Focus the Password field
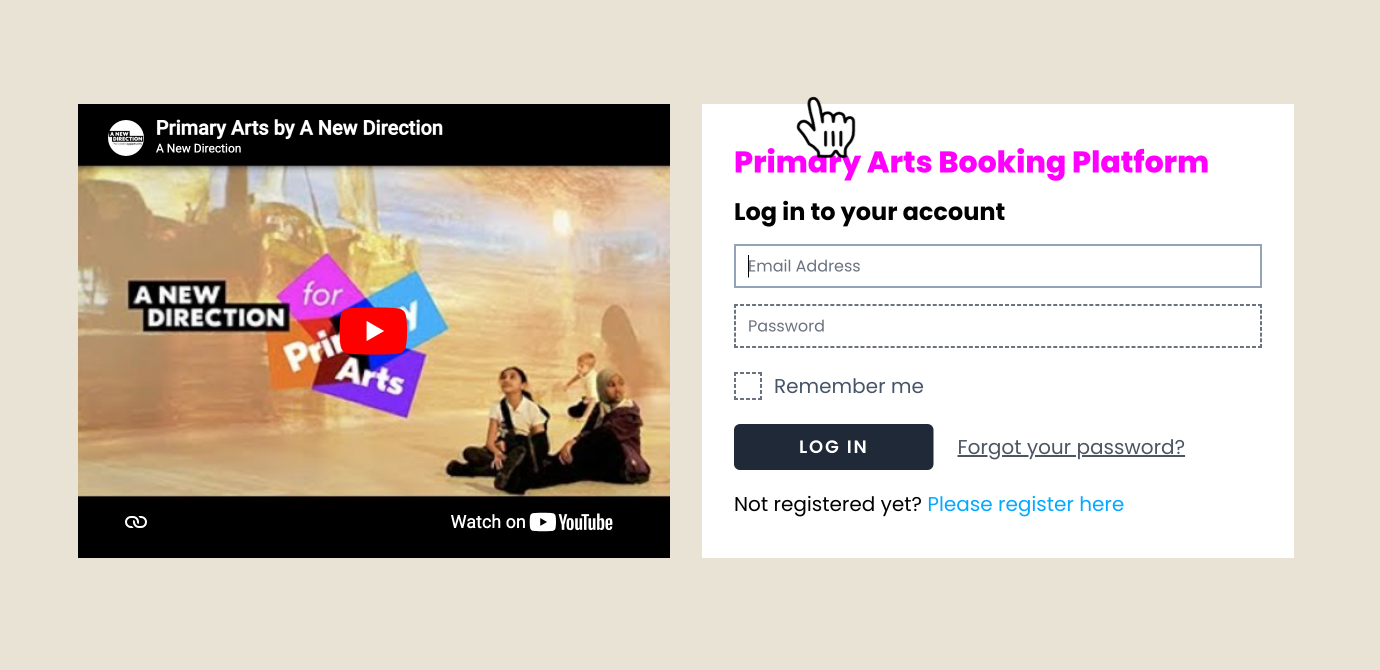Screen dimensions: 1380x670 [x=997, y=326]
